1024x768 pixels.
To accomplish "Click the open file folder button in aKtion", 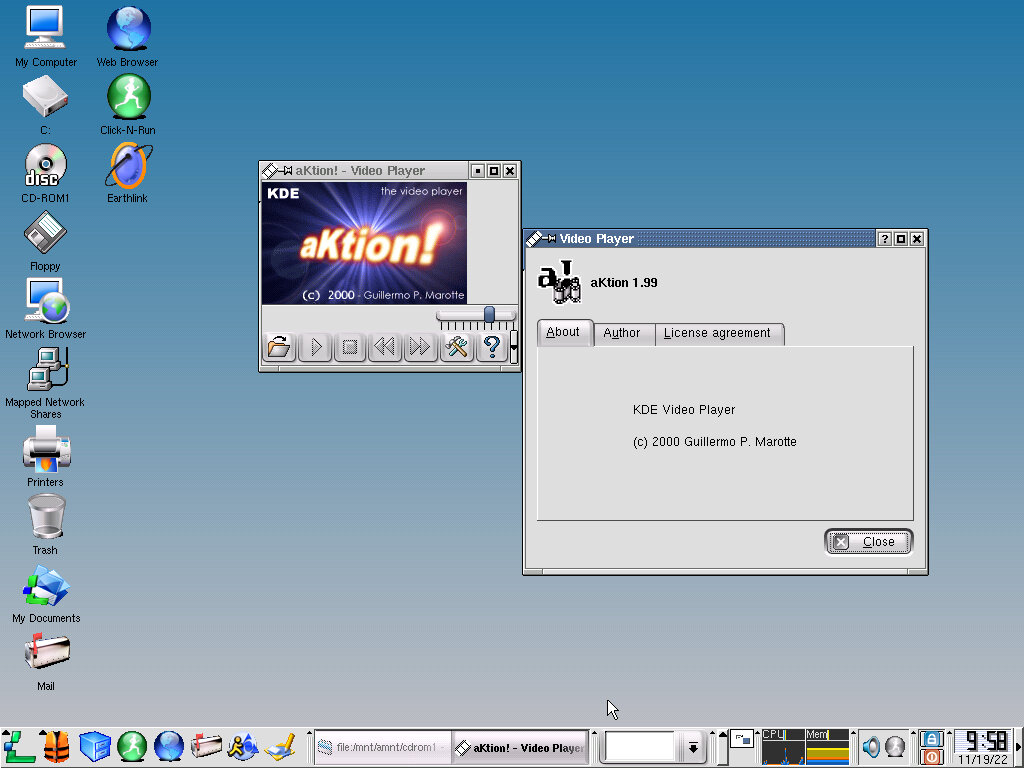I will pos(279,347).
